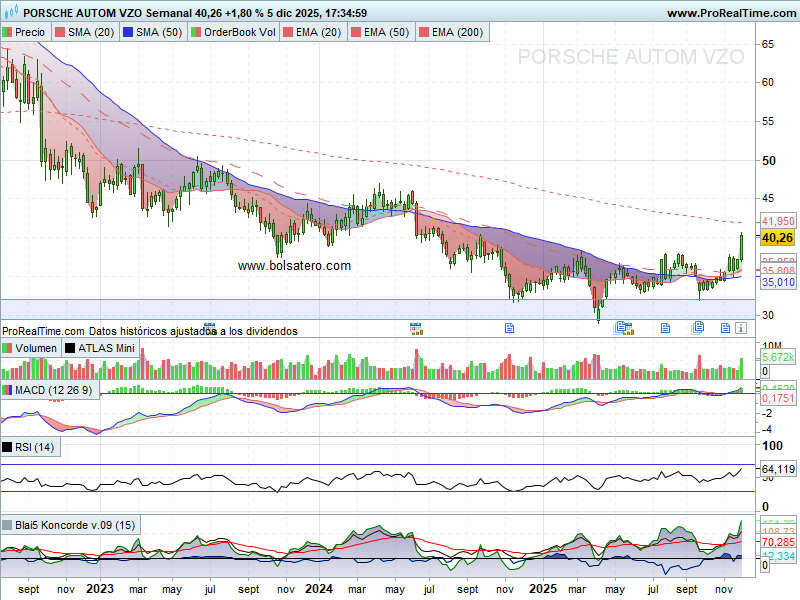
Task: Click the Koncorde value label 12,334
Action: coord(778,556)
